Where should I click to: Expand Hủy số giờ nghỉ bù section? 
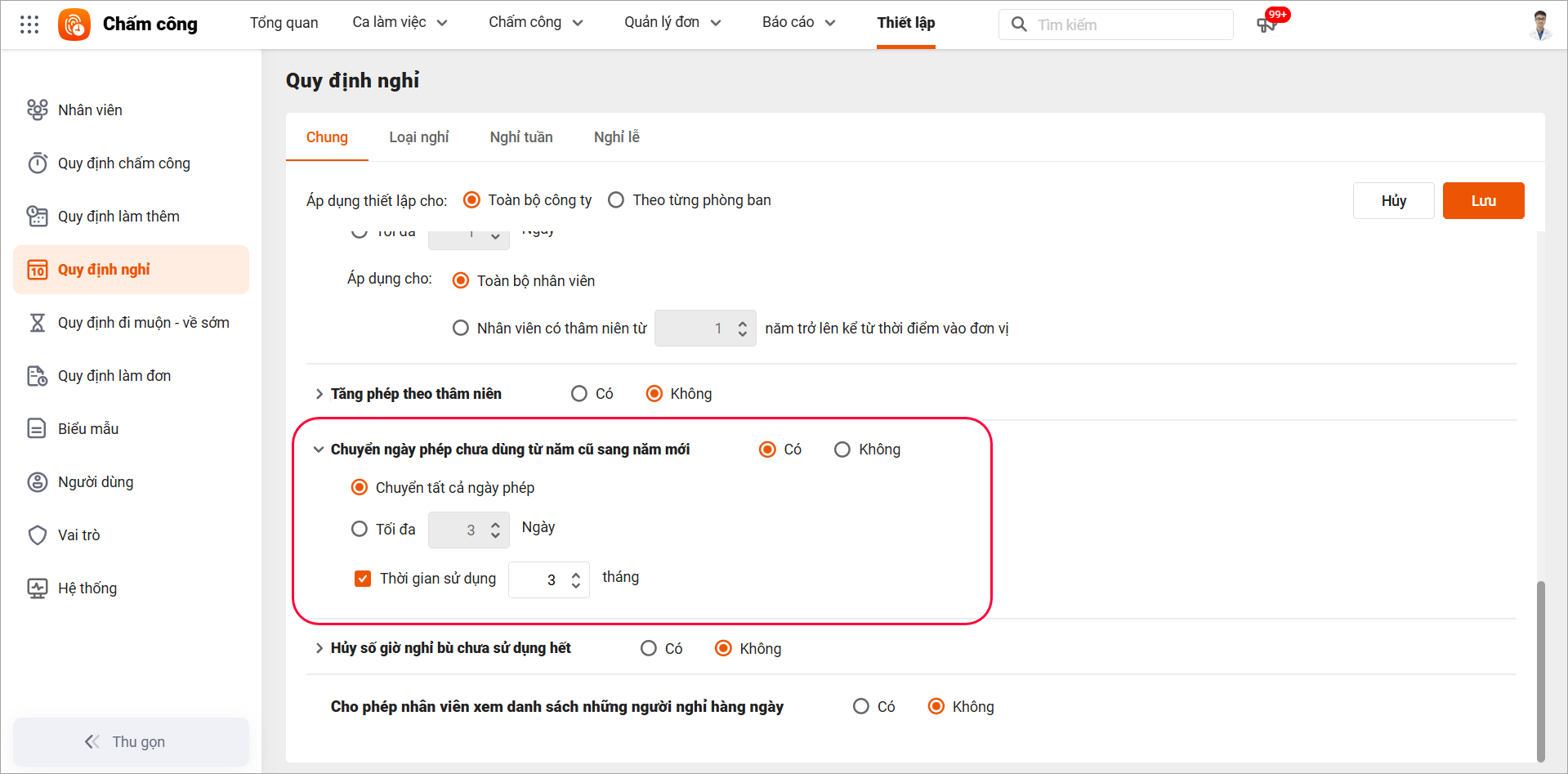click(319, 648)
